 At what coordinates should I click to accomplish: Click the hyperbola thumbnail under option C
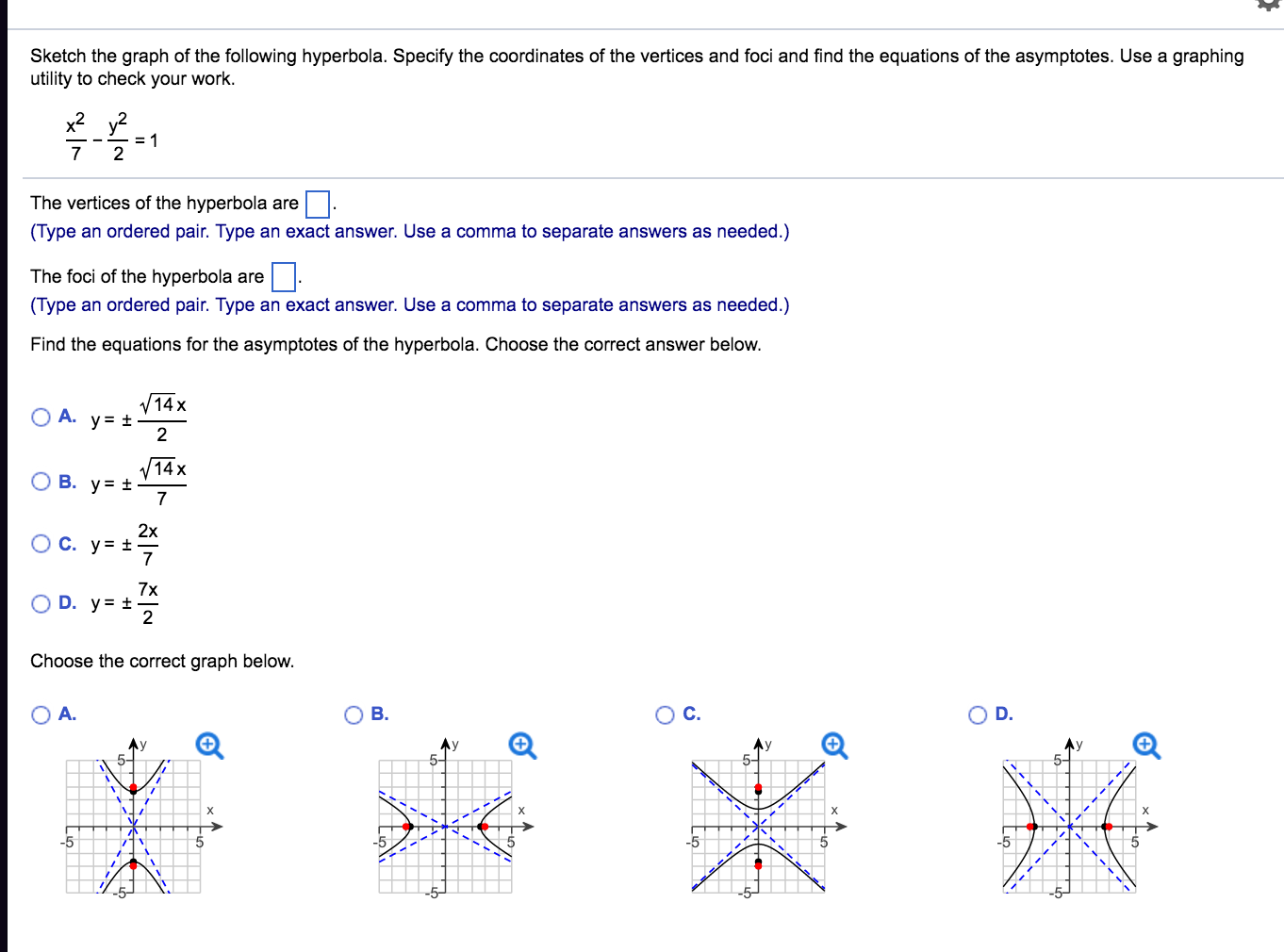click(757, 826)
